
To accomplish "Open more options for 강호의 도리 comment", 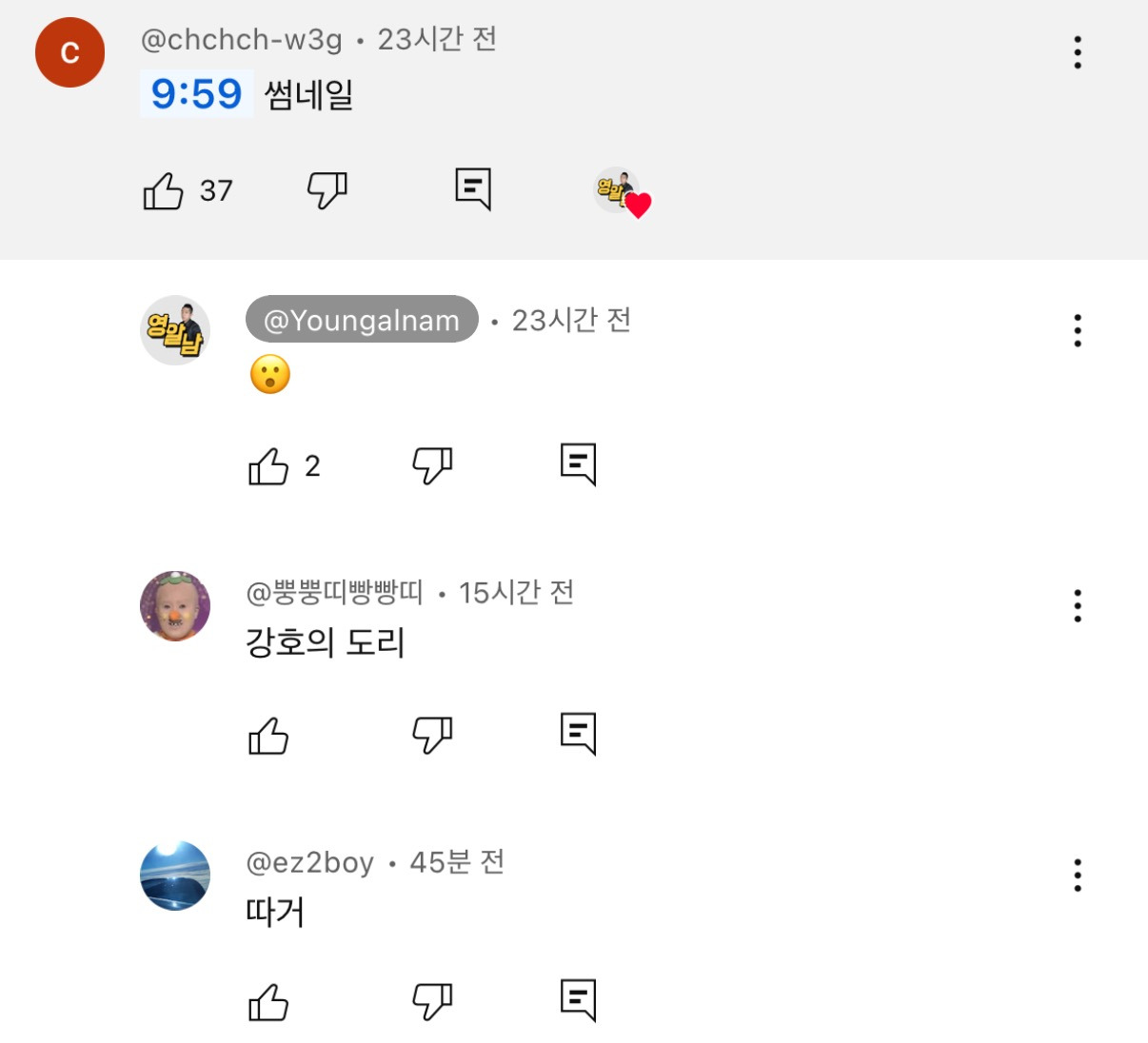I will pos(1078,605).
